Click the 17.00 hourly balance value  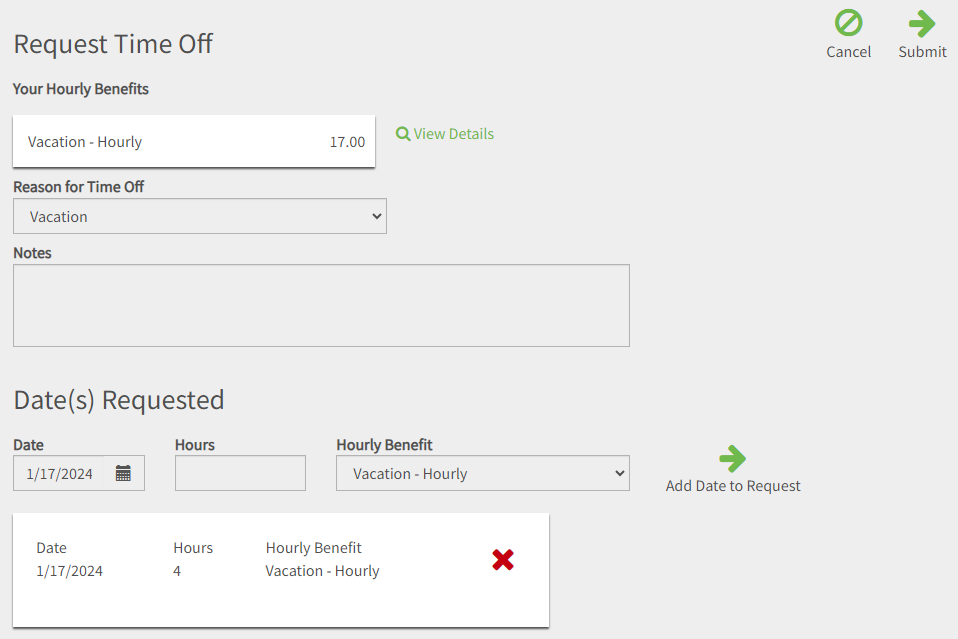click(x=347, y=142)
